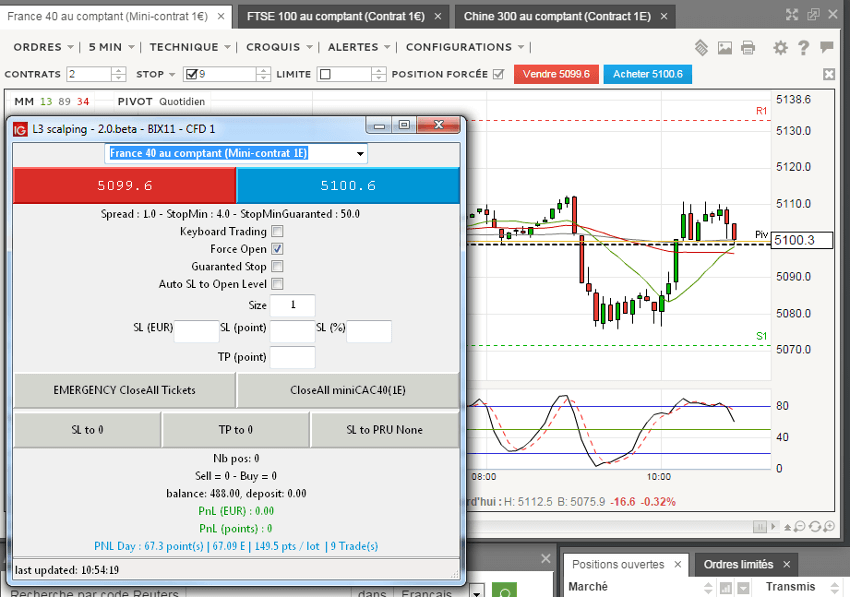850x597 pixels.
Task: Save the chart as an image
Action: pos(725,47)
